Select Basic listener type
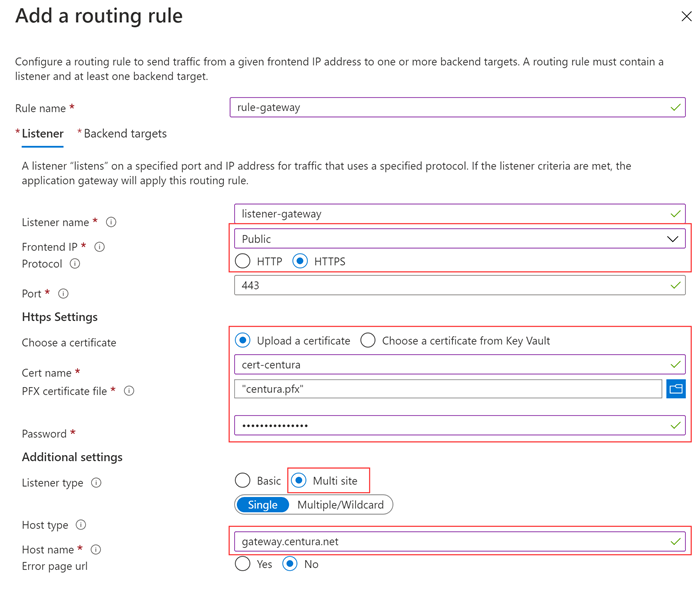Viewport: 700px width, 602px height. click(242, 481)
